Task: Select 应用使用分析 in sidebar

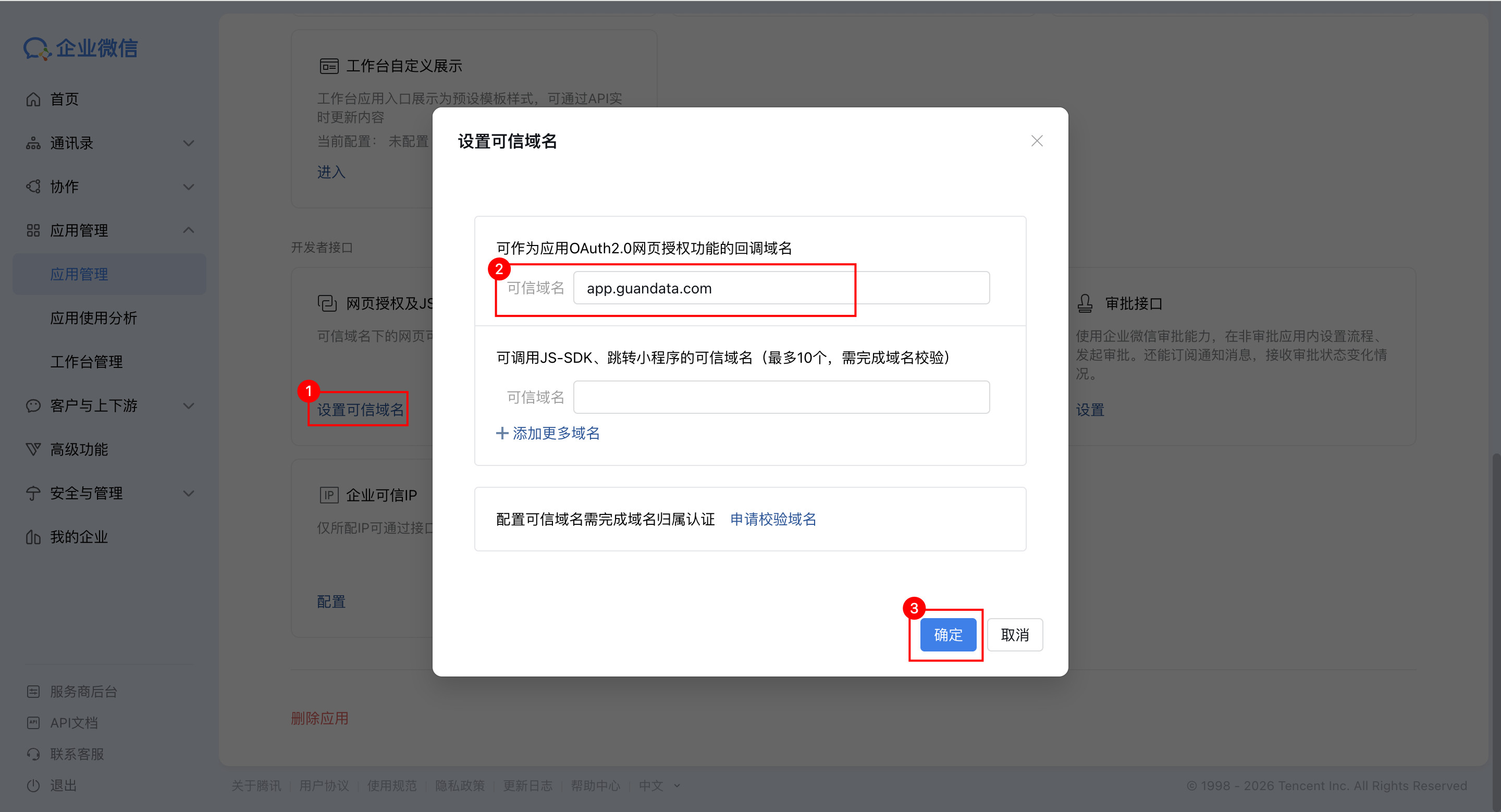Action: click(x=93, y=318)
